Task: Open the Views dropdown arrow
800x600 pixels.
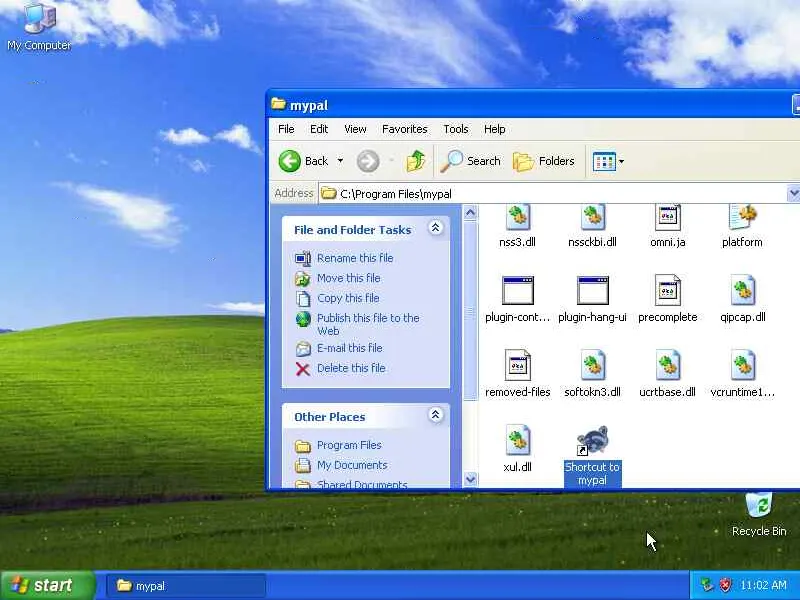Action: click(621, 162)
